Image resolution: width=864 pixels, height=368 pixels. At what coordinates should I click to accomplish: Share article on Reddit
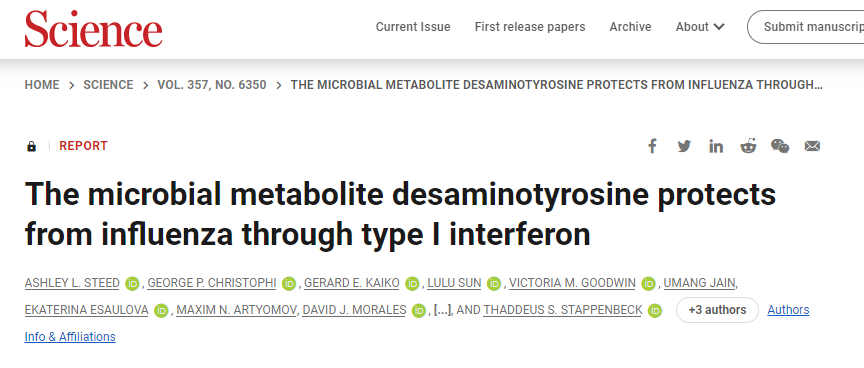click(748, 146)
